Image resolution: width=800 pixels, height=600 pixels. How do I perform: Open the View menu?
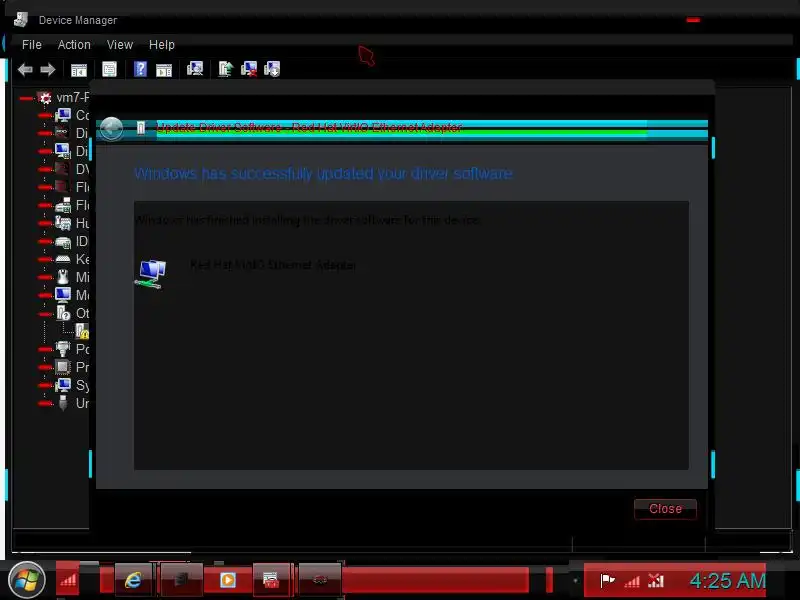120,45
